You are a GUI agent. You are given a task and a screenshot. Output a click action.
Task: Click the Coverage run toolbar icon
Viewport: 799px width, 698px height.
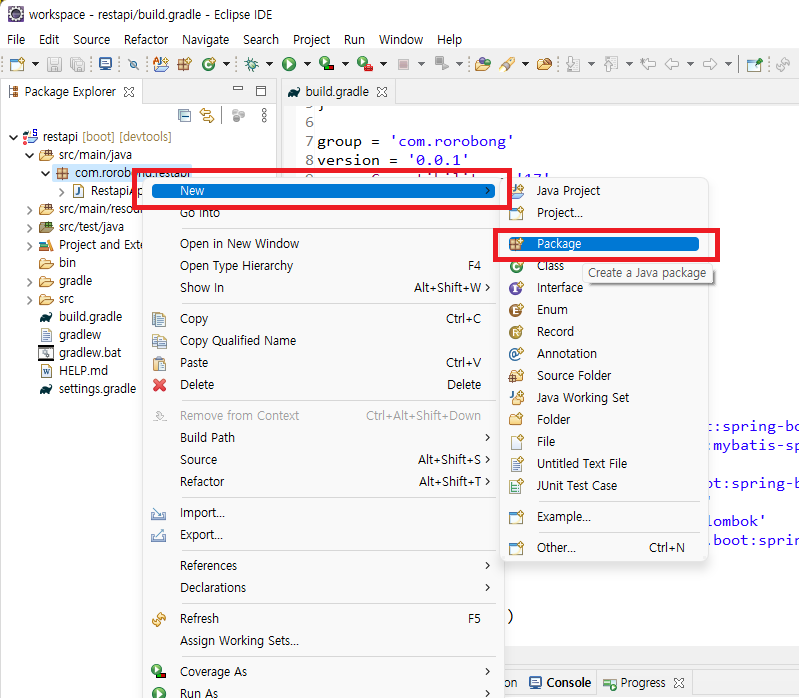pyautogui.click(x=327, y=64)
